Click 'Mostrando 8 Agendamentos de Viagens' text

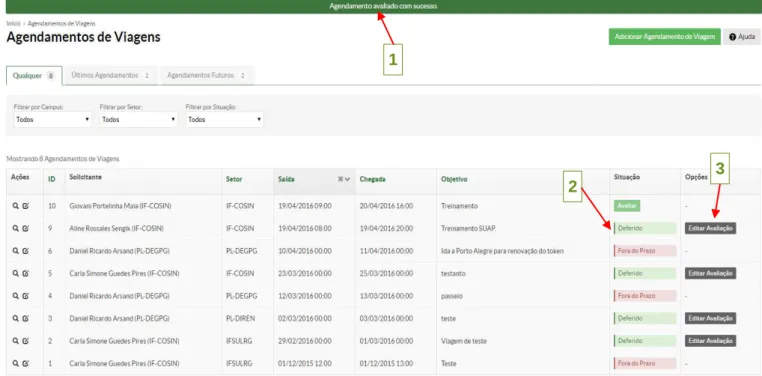63,159
